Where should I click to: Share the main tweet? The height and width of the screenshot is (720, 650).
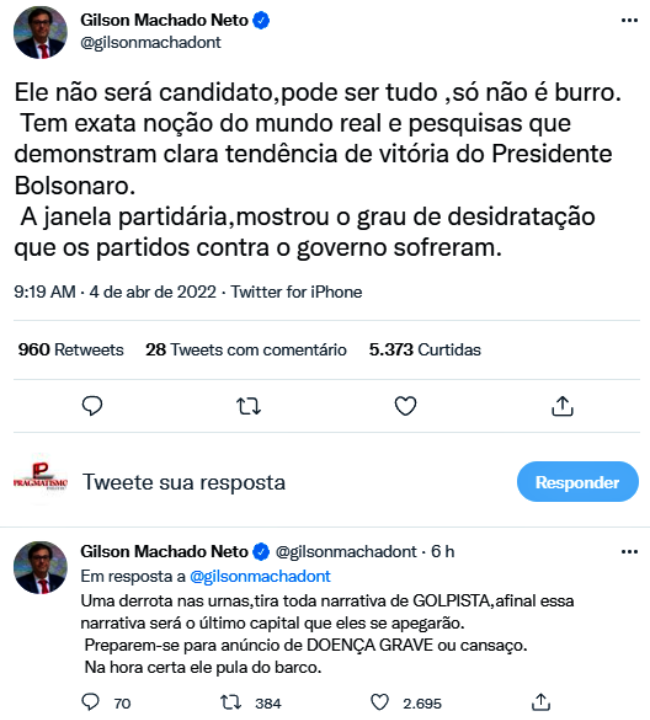coord(562,405)
